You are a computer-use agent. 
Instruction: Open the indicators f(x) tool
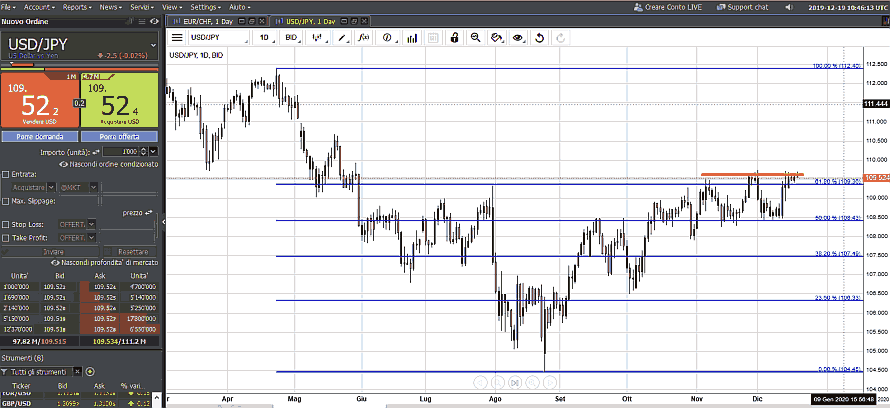[x=363, y=37]
